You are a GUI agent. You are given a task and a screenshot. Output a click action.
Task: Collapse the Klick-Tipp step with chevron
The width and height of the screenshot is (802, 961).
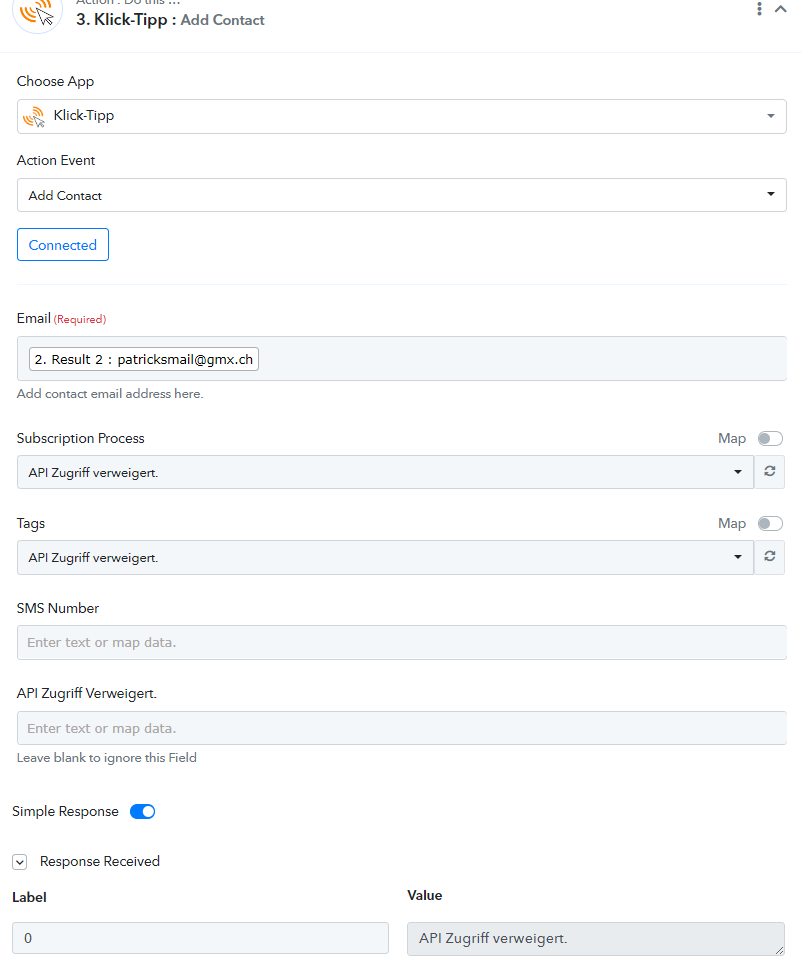click(781, 9)
